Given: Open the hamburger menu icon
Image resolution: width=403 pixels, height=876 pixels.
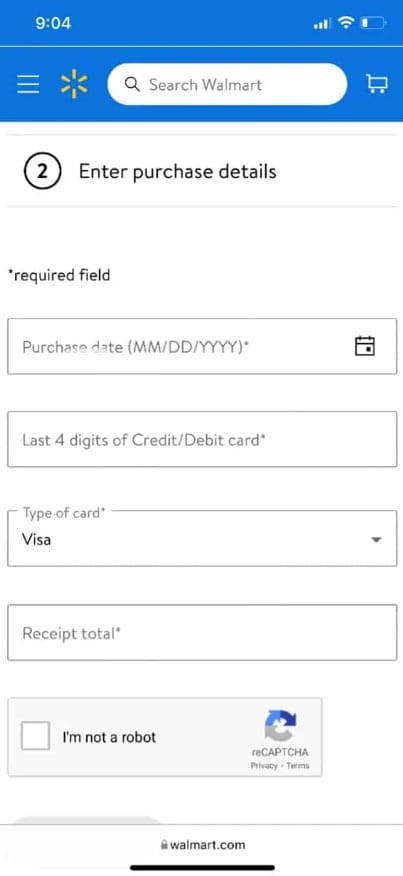Looking at the screenshot, I should click(x=28, y=84).
